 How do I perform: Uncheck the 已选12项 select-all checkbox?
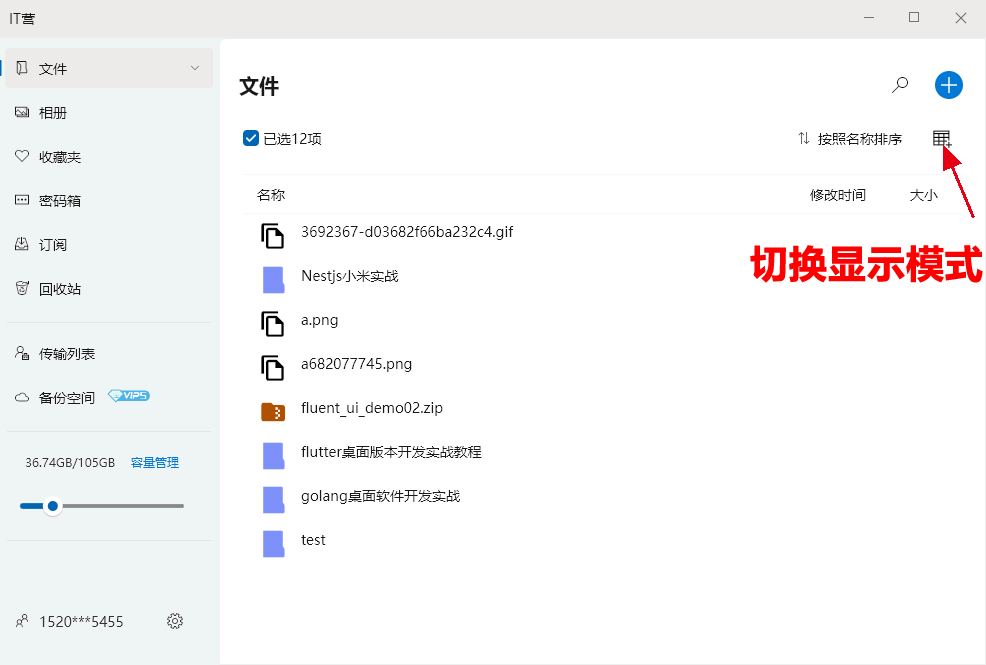pyautogui.click(x=251, y=138)
